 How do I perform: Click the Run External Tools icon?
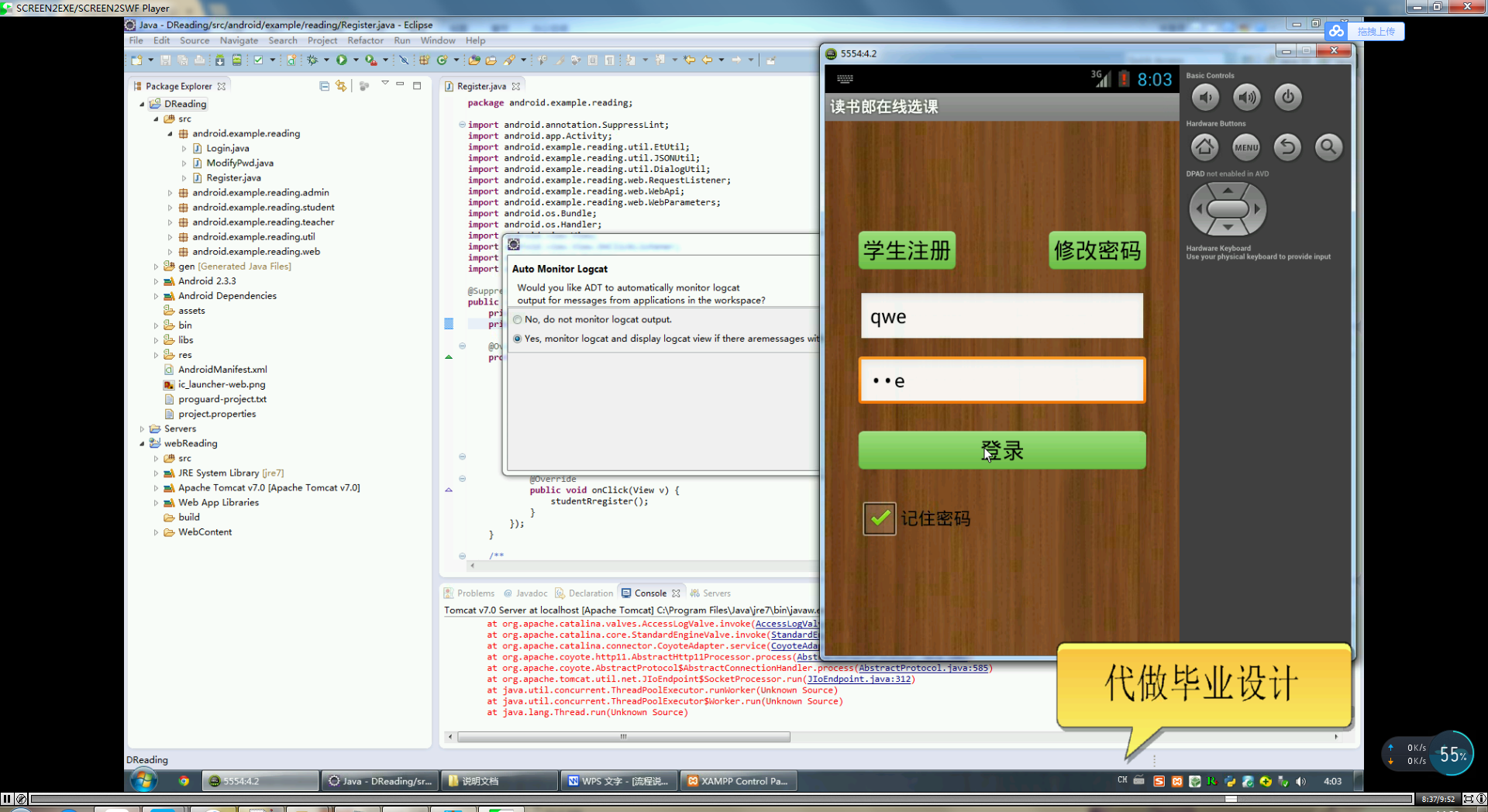(370, 60)
